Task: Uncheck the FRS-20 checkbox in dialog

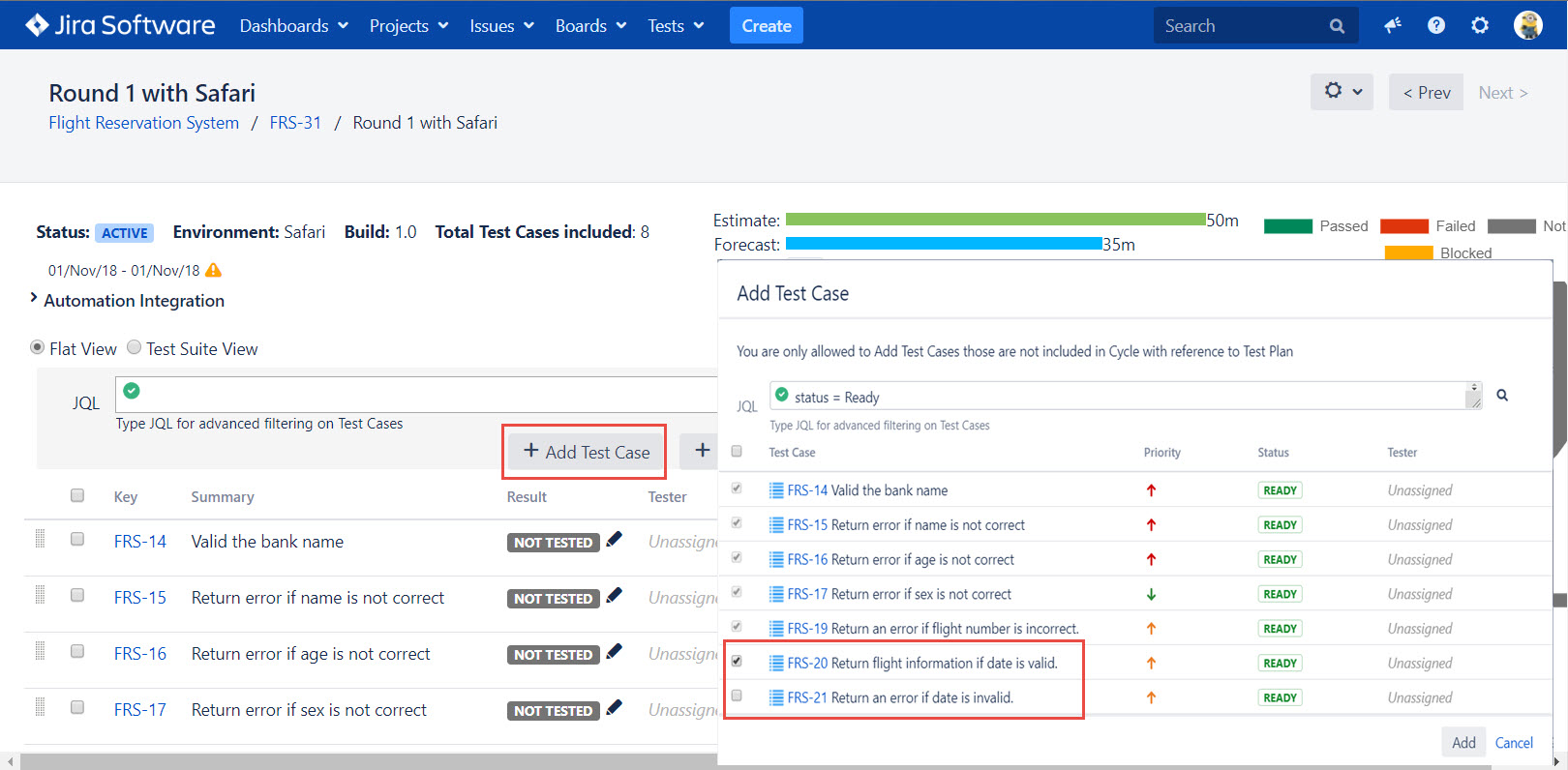Action: pyautogui.click(x=737, y=661)
